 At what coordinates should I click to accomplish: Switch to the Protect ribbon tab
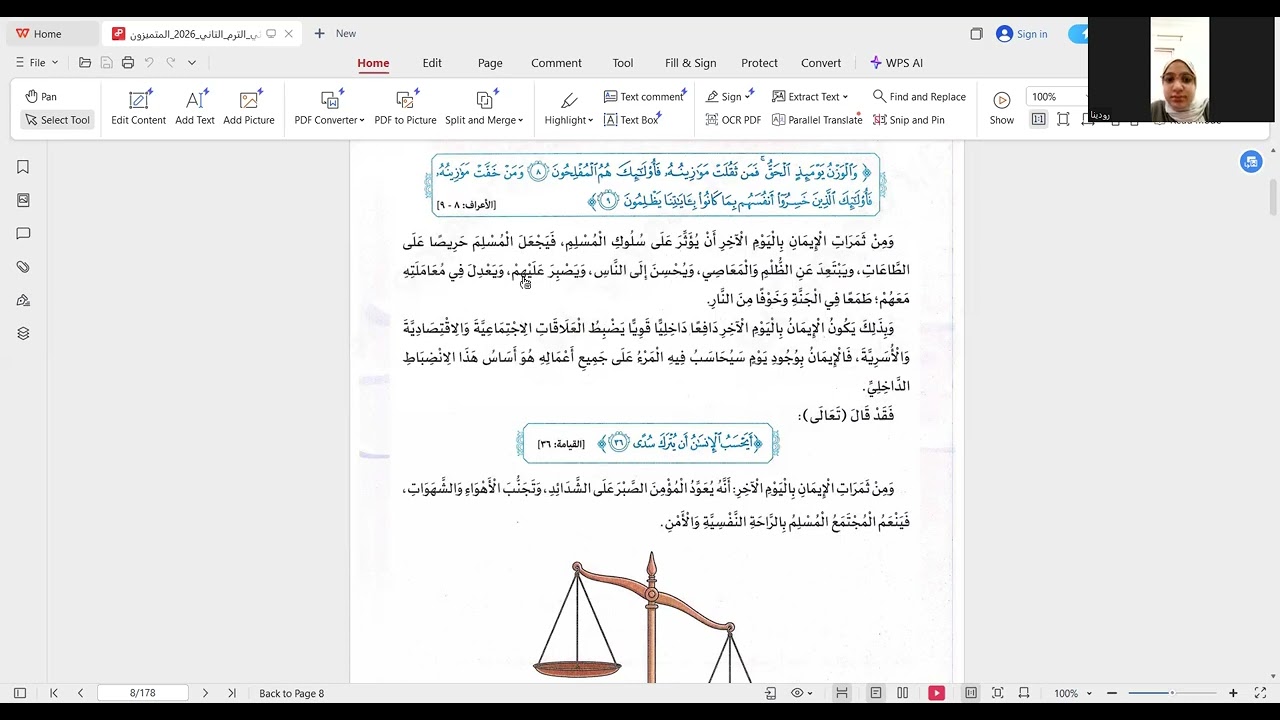(759, 63)
